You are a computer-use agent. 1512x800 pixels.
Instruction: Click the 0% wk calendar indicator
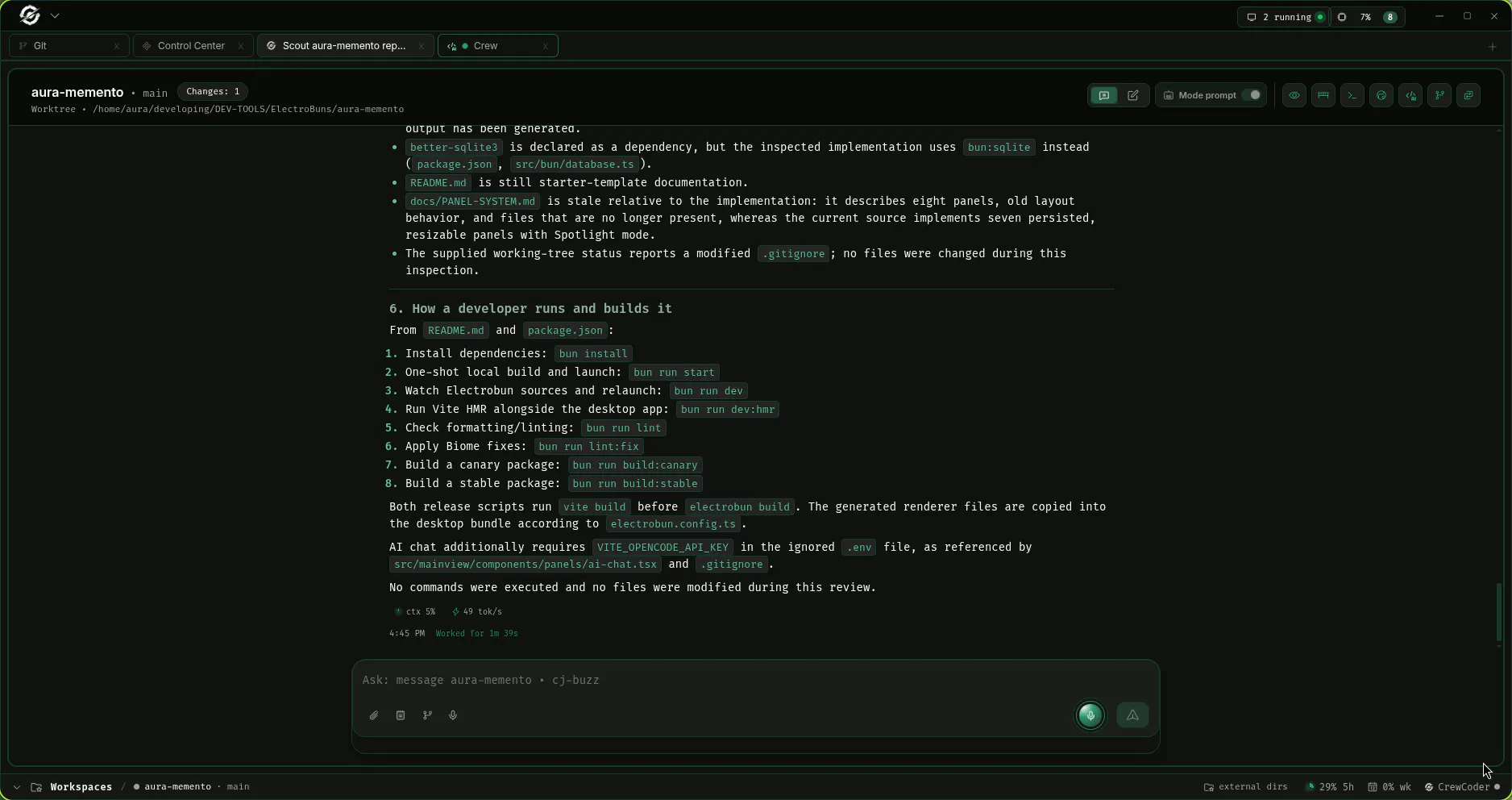point(1389,787)
